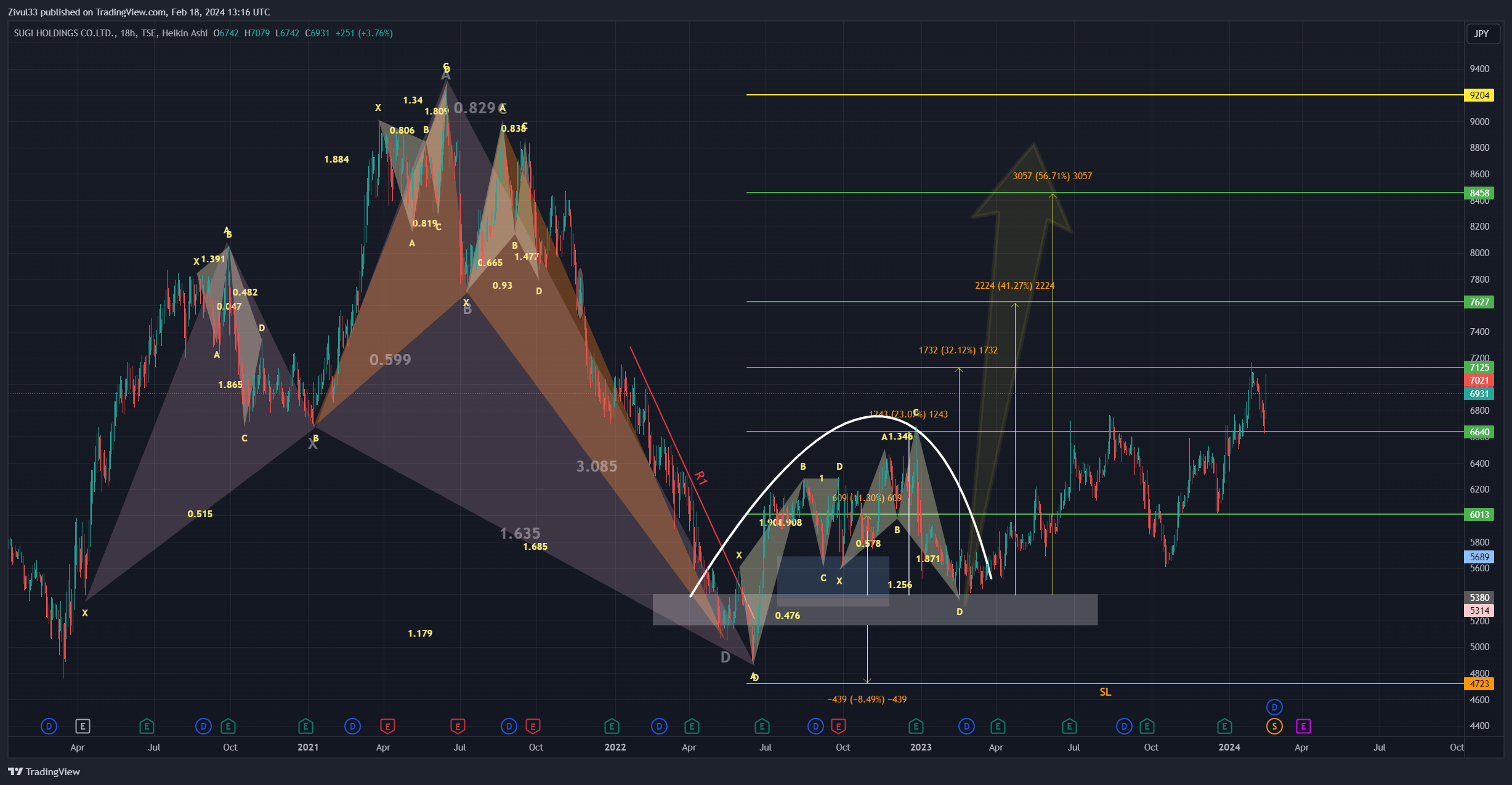Select the gray 5380 price label
Viewport: 1512px width, 785px height.
[1479, 597]
